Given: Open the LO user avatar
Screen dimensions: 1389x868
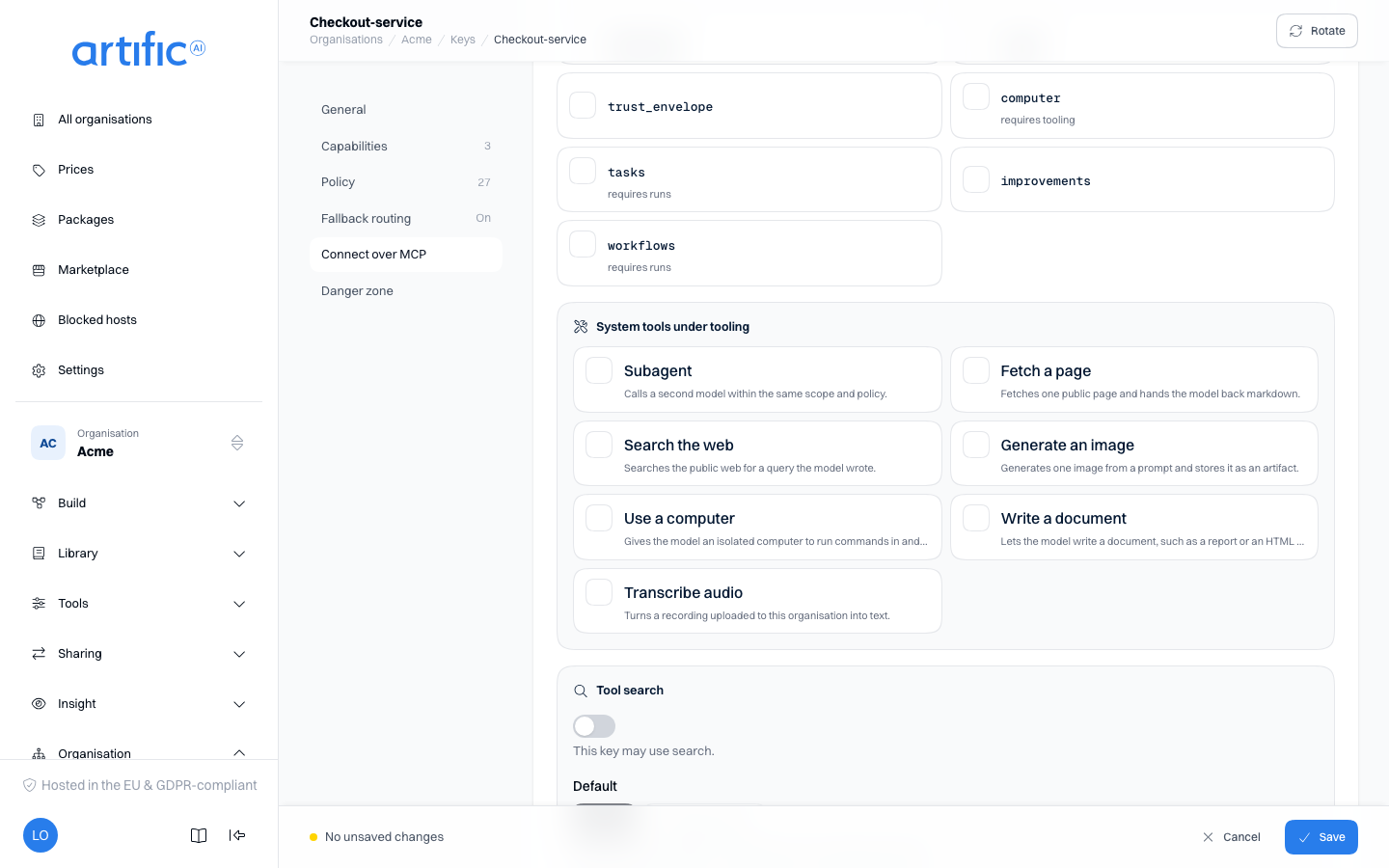Looking at the screenshot, I should [41, 835].
